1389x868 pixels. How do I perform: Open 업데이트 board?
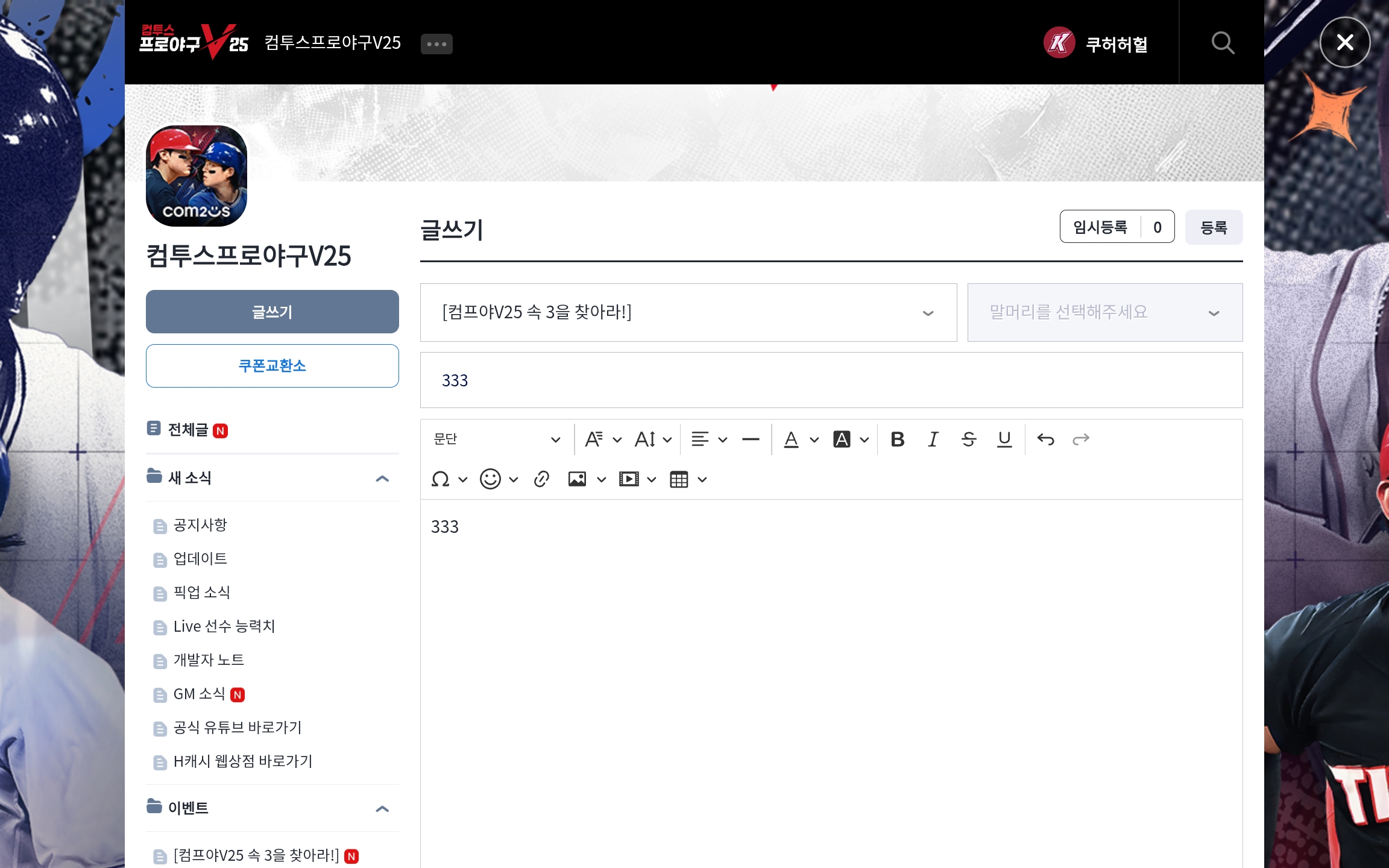tap(200, 559)
